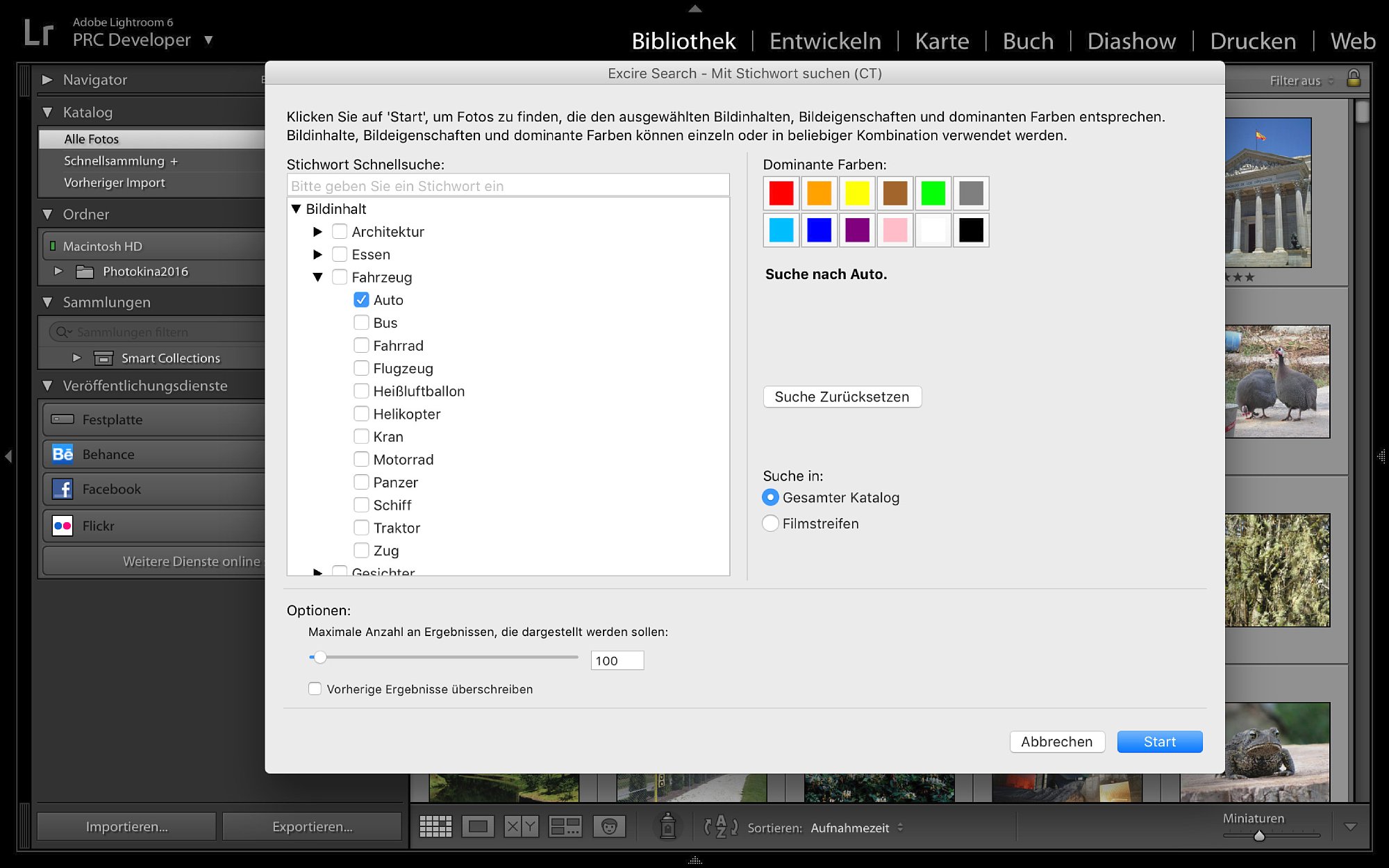Uncheck the Auto checkbox
This screenshot has height=868, width=1389.
pos(361,300)
